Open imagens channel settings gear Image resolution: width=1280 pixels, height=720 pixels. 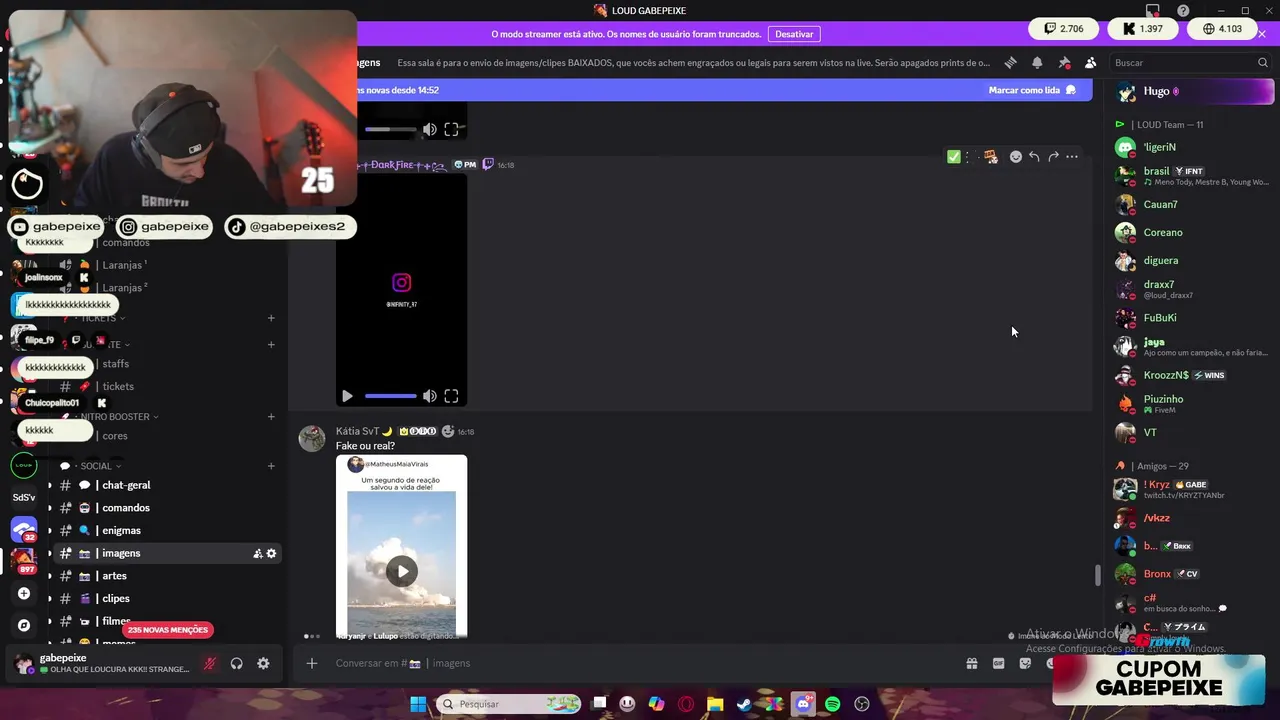click(x=271, y=554)
